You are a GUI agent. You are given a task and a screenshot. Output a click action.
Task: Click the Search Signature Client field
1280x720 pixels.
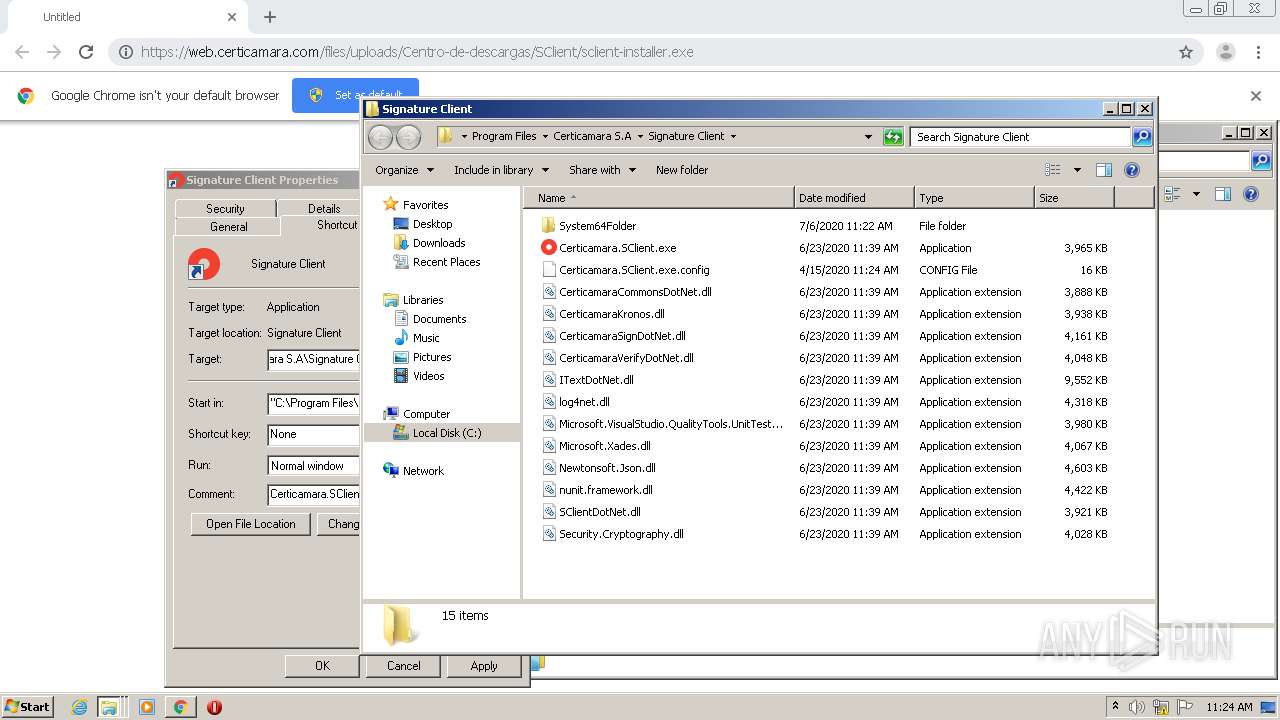[1020, 137]
